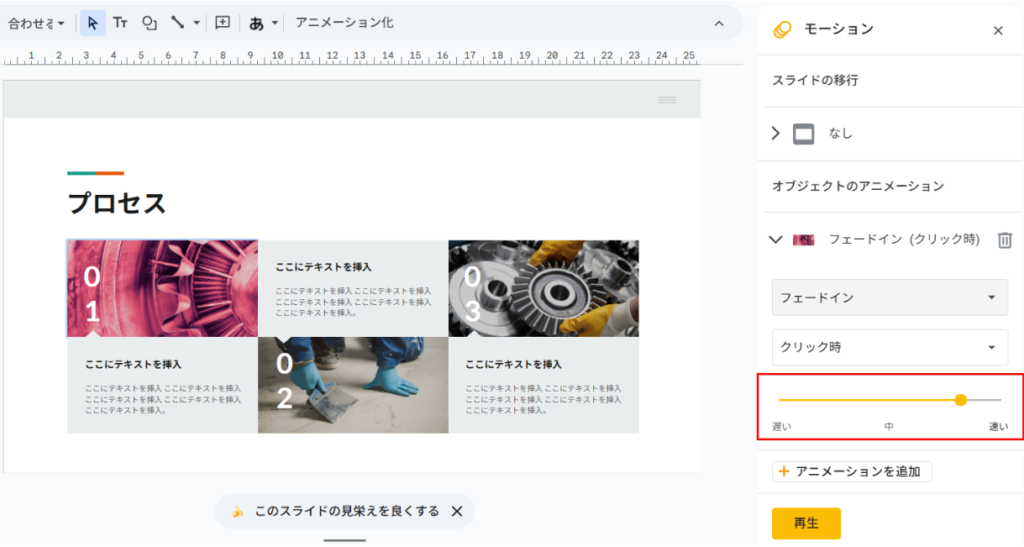The height and width of the screenshot is (547, 1024).
Task: Collapse the フェードイン (クリック時) animation entry
Action: click(775, 240)
